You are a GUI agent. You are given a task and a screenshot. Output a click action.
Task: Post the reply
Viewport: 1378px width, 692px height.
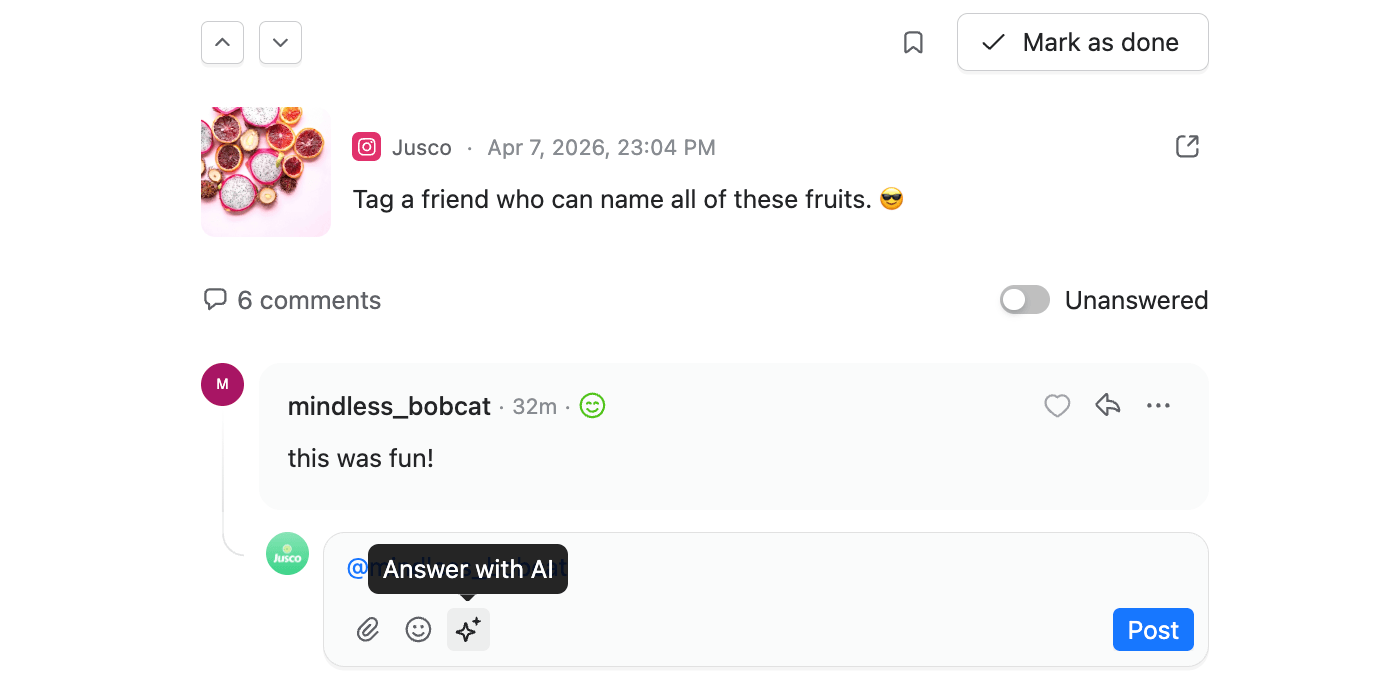[x=1153, y=630]
